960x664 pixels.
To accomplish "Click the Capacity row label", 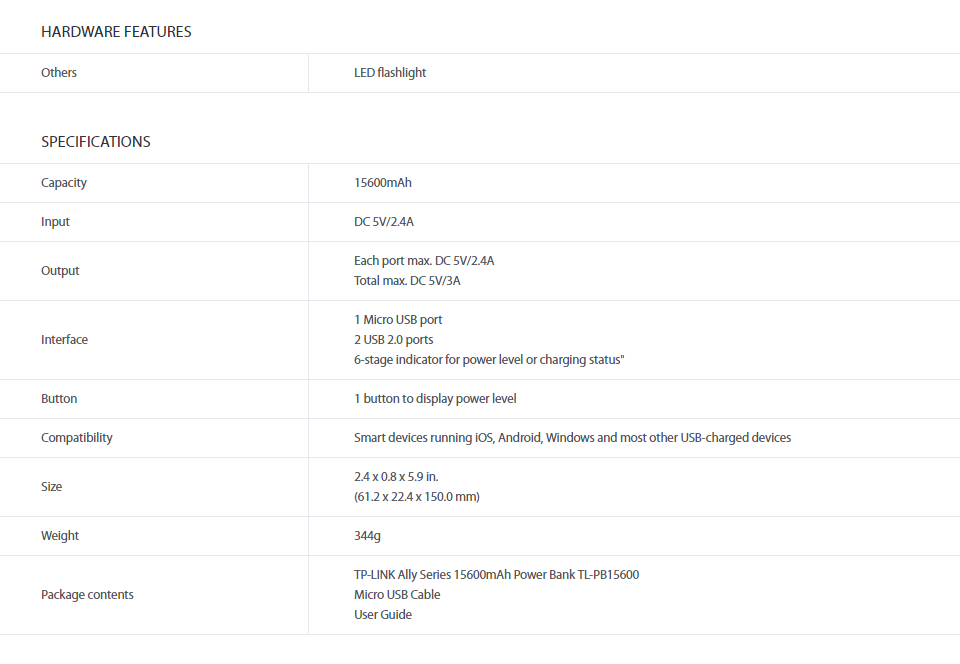I will click(x=64, y=183).
